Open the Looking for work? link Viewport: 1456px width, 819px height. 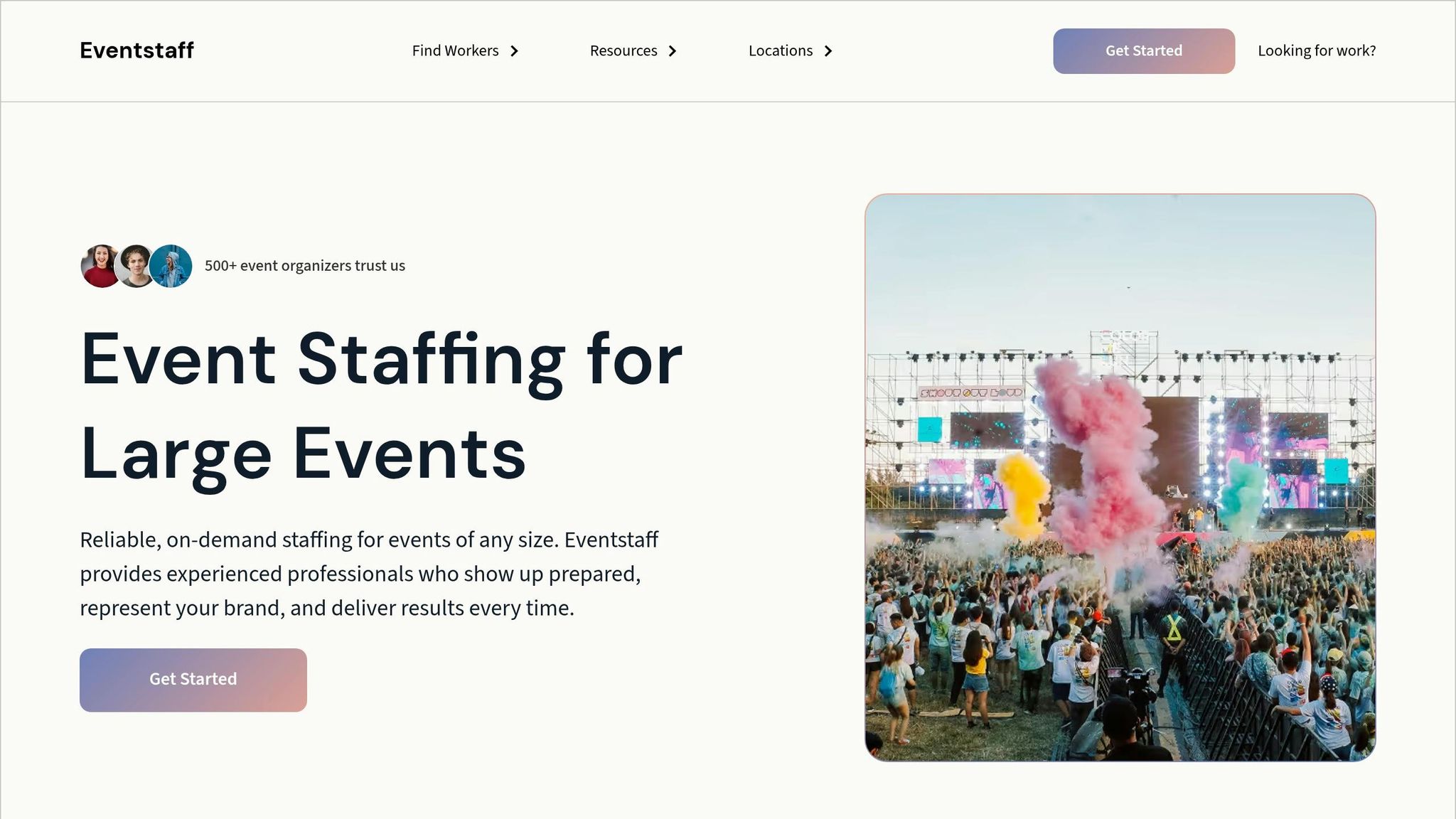click(x=1317, y=50)
